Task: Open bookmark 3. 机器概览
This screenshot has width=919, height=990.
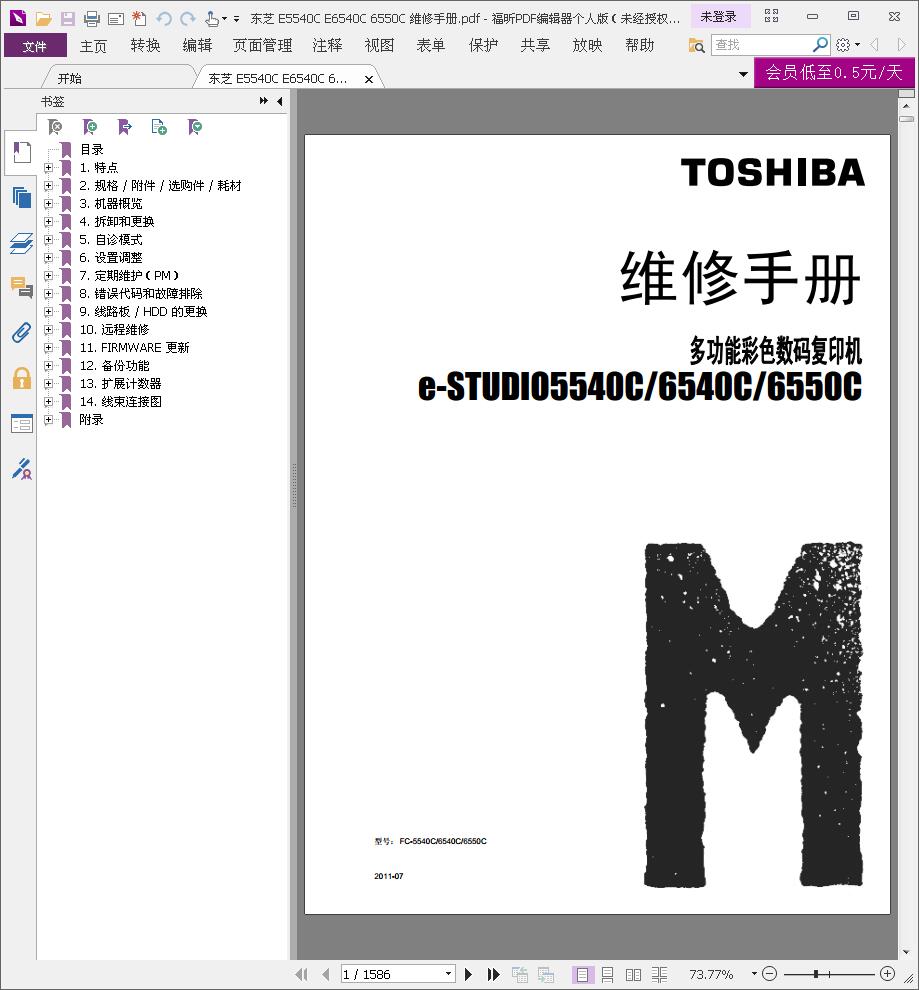Action: point(110,203)
